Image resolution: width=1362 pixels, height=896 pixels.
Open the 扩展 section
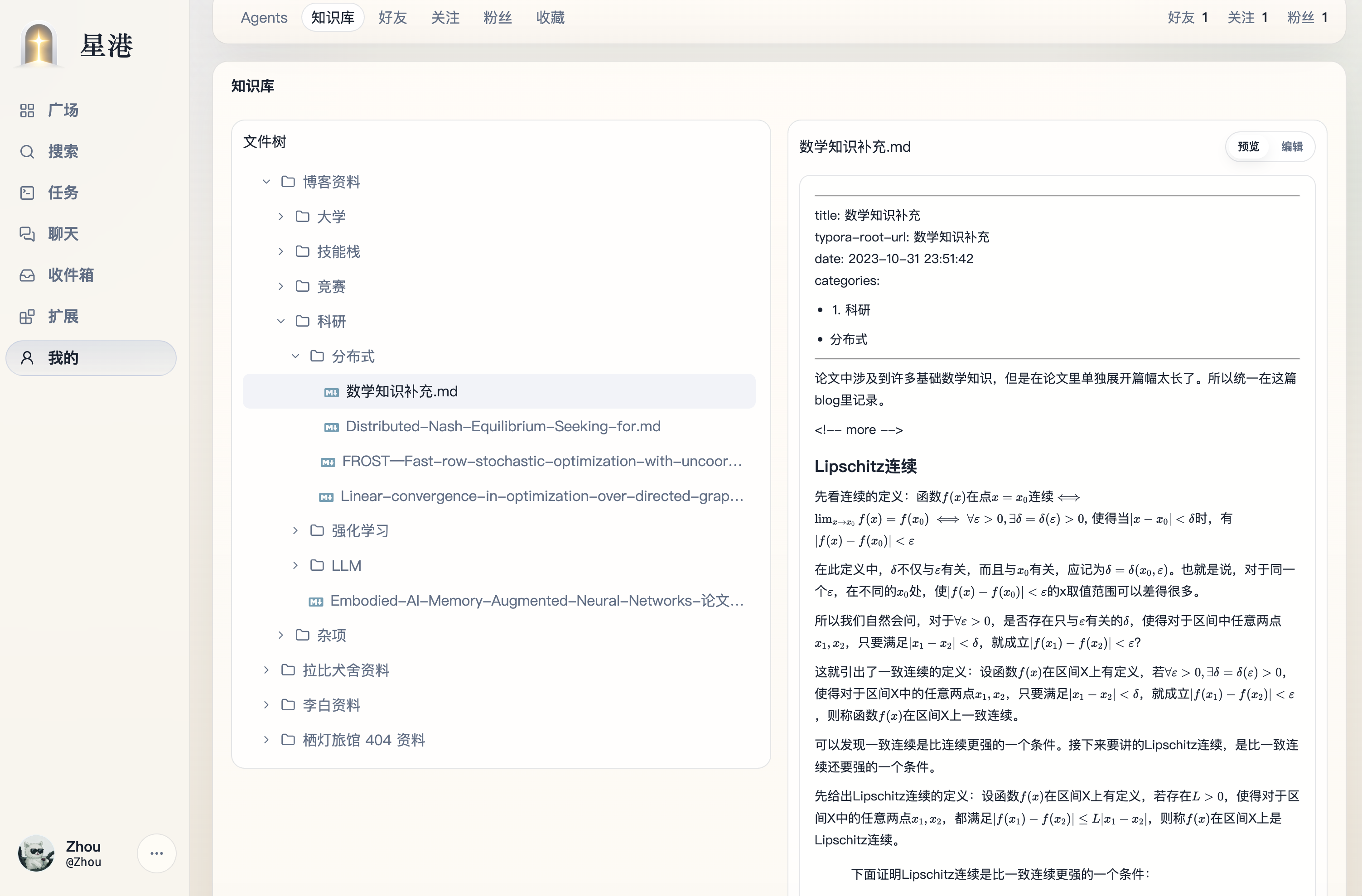pyautogui.click(x=63, y=316)
